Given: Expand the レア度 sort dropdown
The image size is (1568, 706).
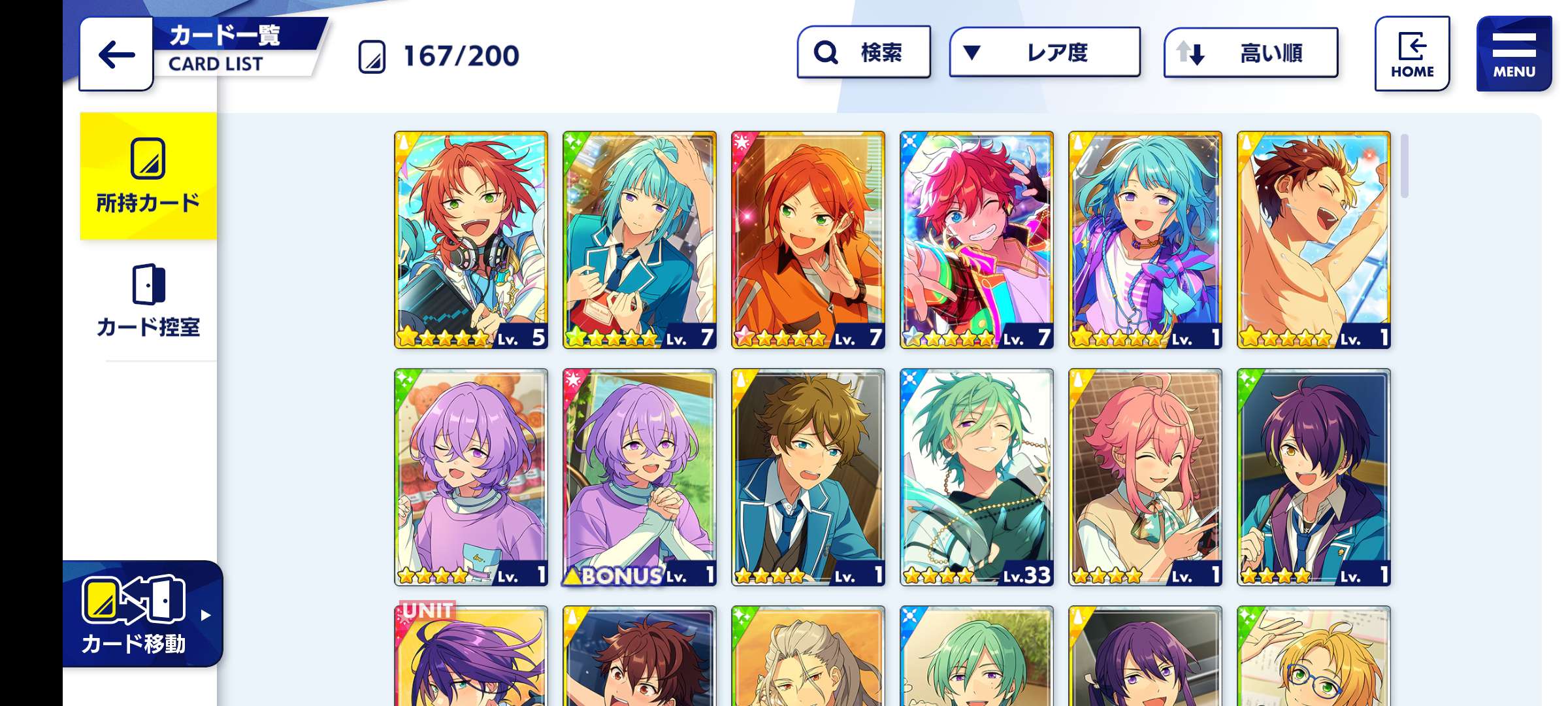Looking at the screenshot, I should [x=1045, y=52].
